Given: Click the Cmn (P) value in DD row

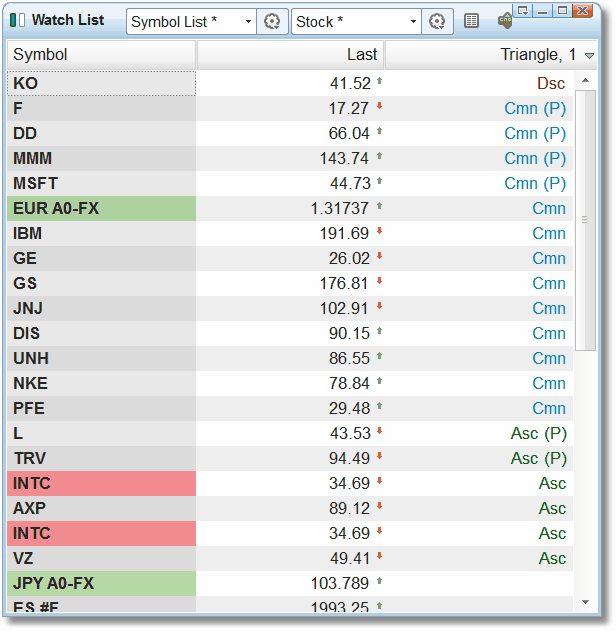Looking at the screenshot, I should (x=536, y=134).
